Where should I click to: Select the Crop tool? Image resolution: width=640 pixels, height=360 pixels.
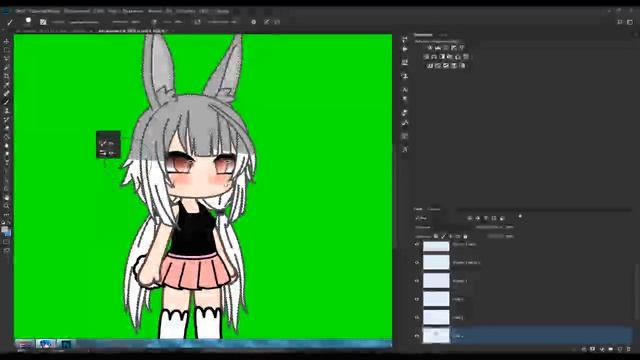[x=6, y=76]
